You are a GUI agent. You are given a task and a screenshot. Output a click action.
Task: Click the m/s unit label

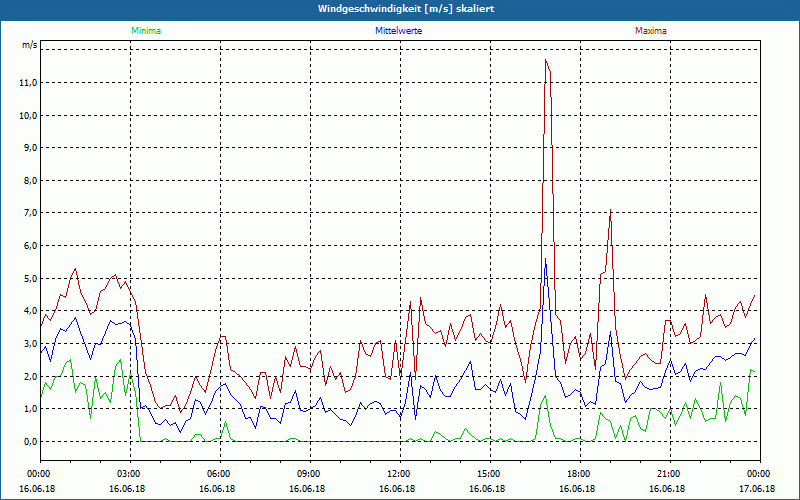click(x=30, y=45)
